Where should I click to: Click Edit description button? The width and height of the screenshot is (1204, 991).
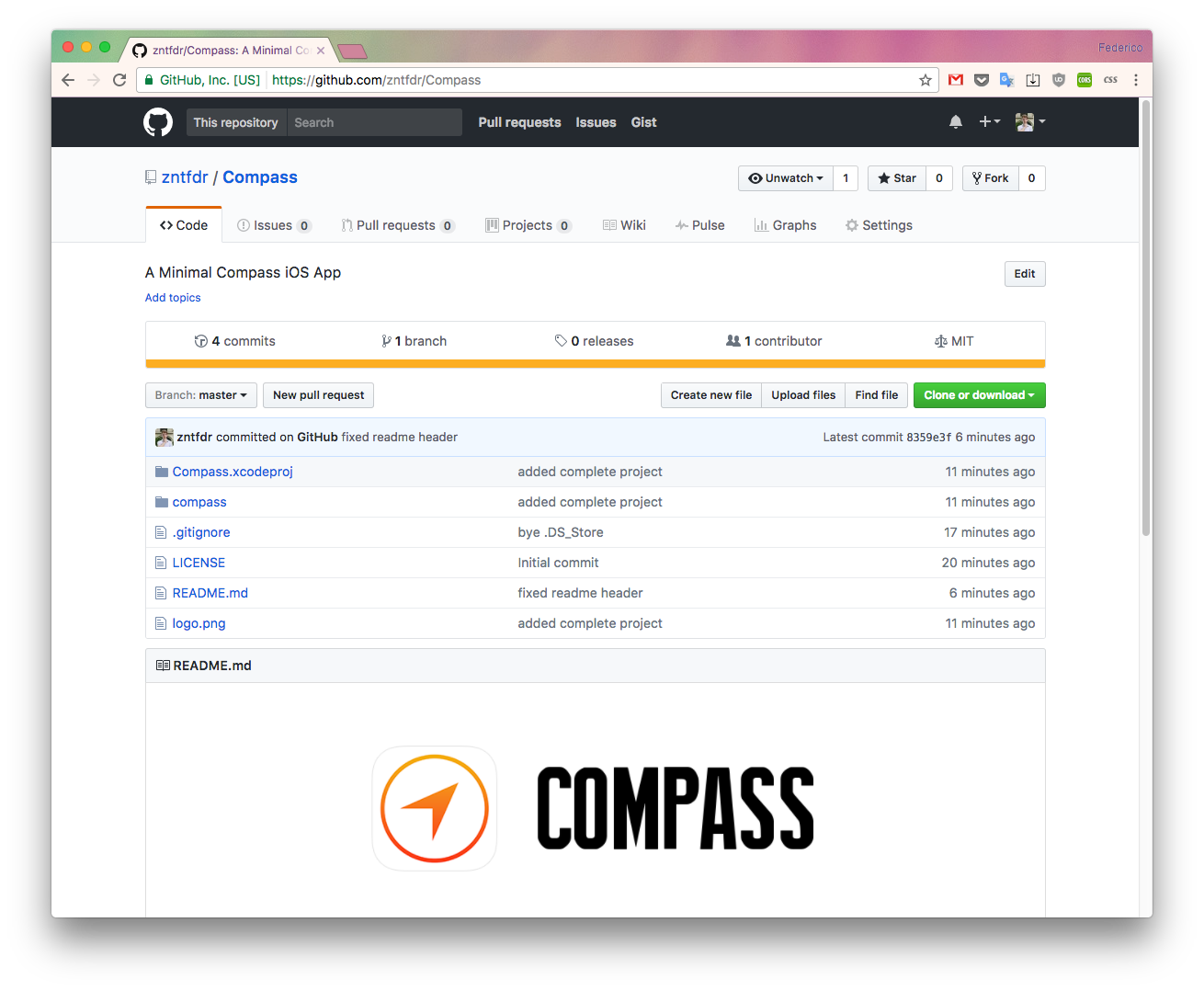pos(1025,274)
